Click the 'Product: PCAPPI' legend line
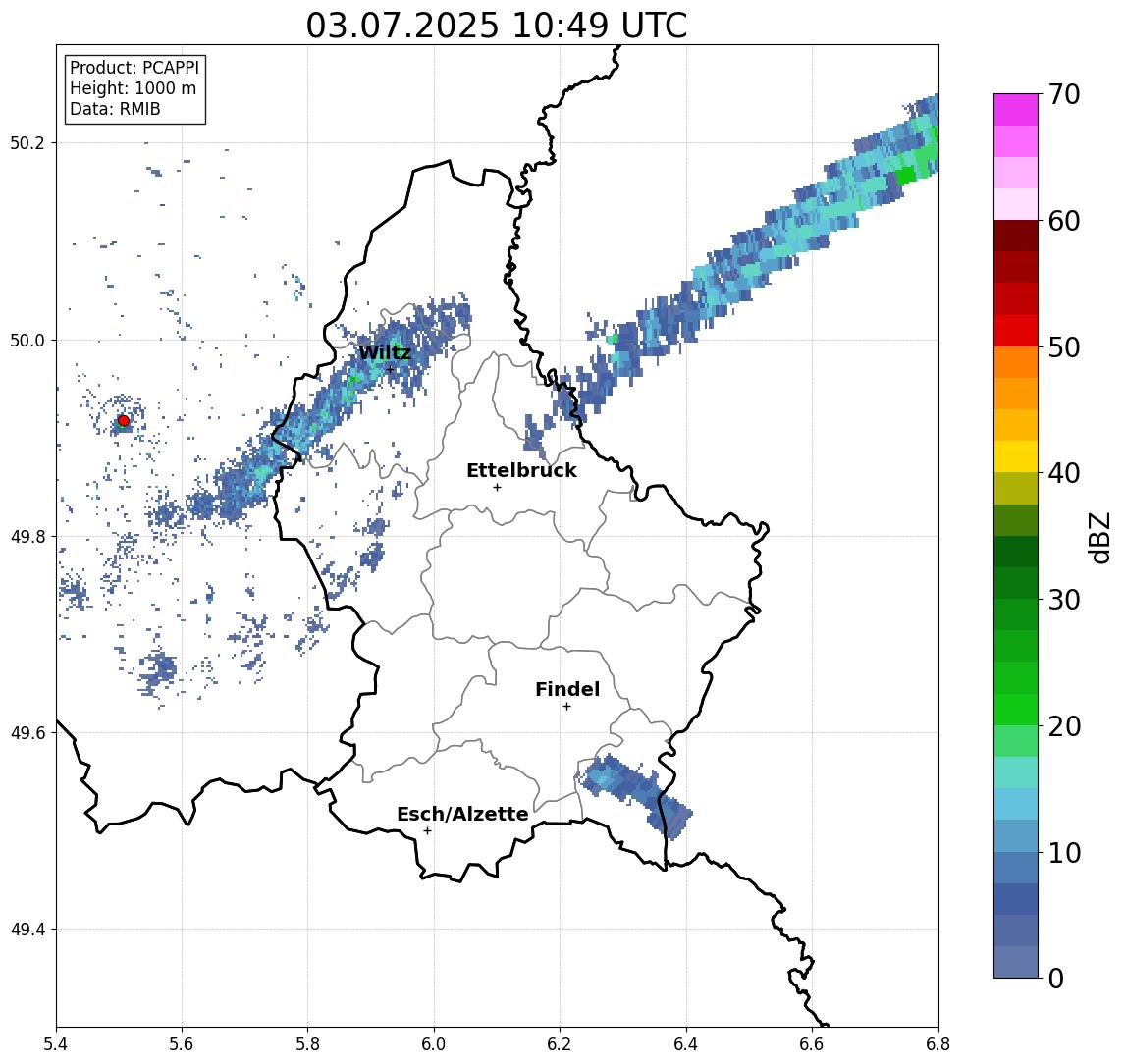1124x1064 pixels. click(134, 68)
